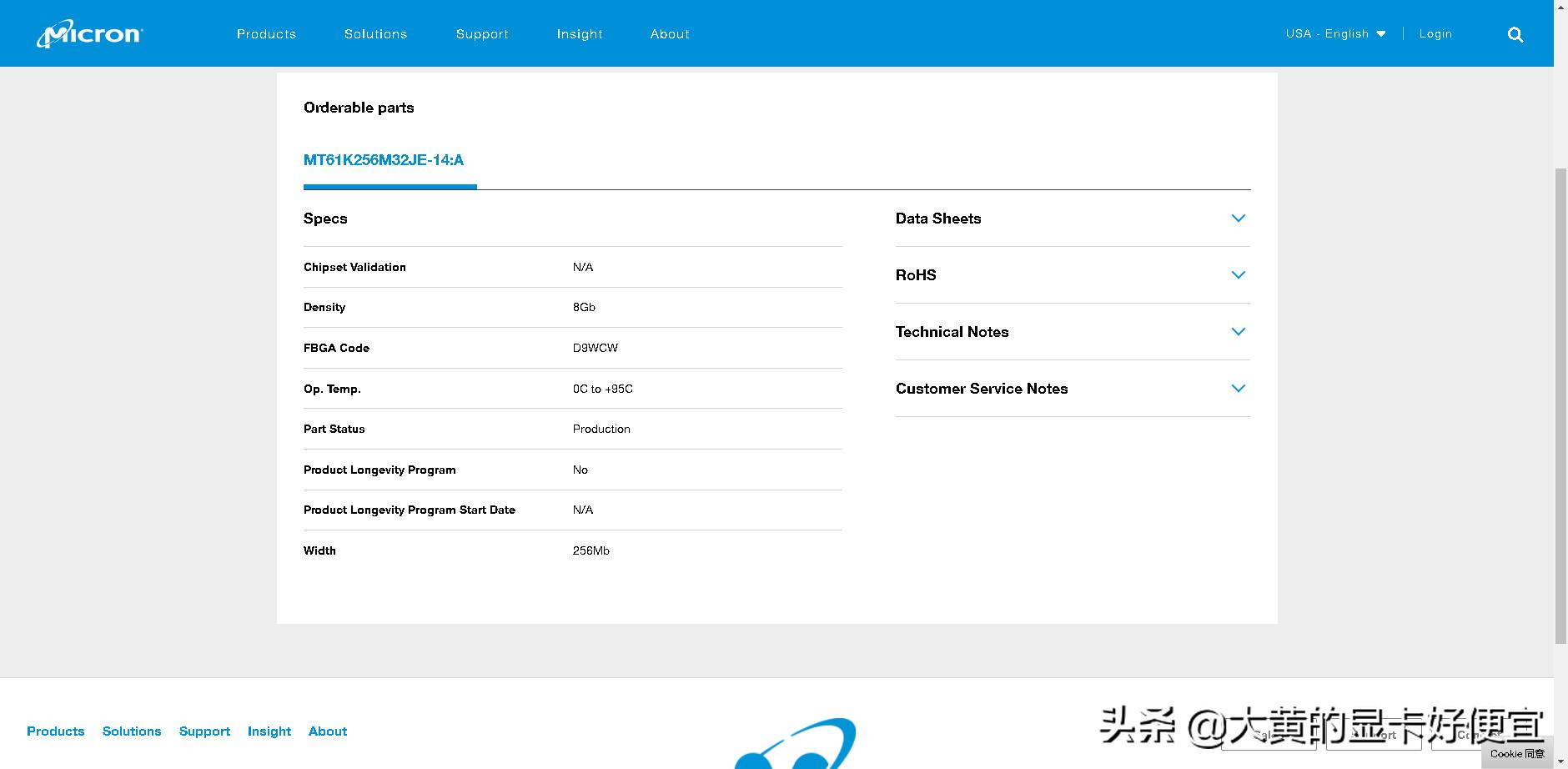Click the Micron logo in header
1568x769 pixels.
90,33
